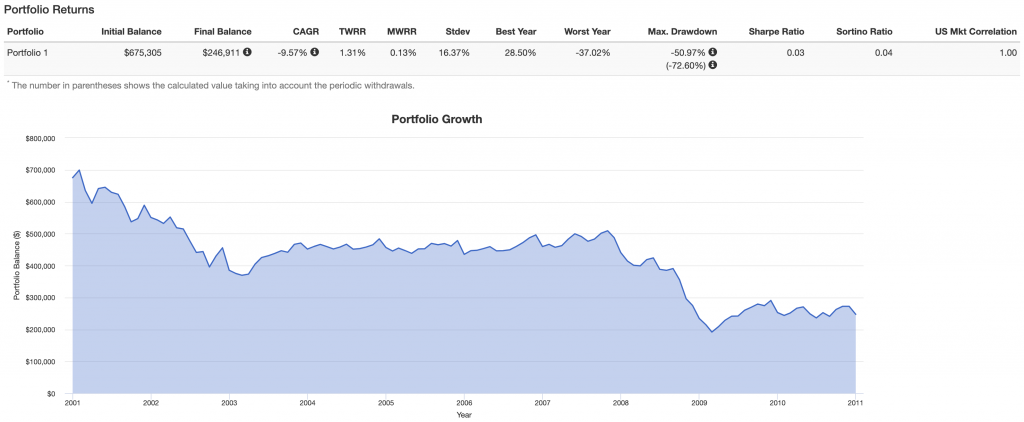Click the Portfolio Growth chart title
The width and height of the screenshot is (1024, 422).
tap(436, 119)
